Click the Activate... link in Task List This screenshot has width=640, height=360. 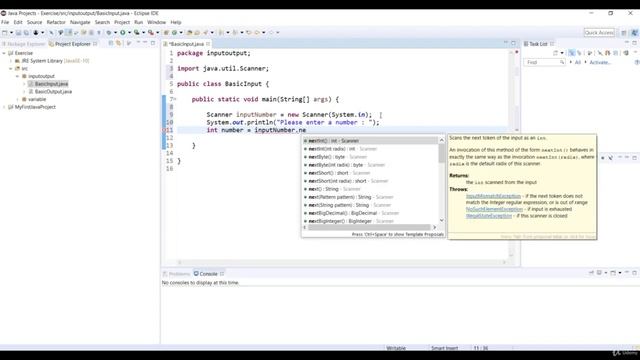click(600, 62)
